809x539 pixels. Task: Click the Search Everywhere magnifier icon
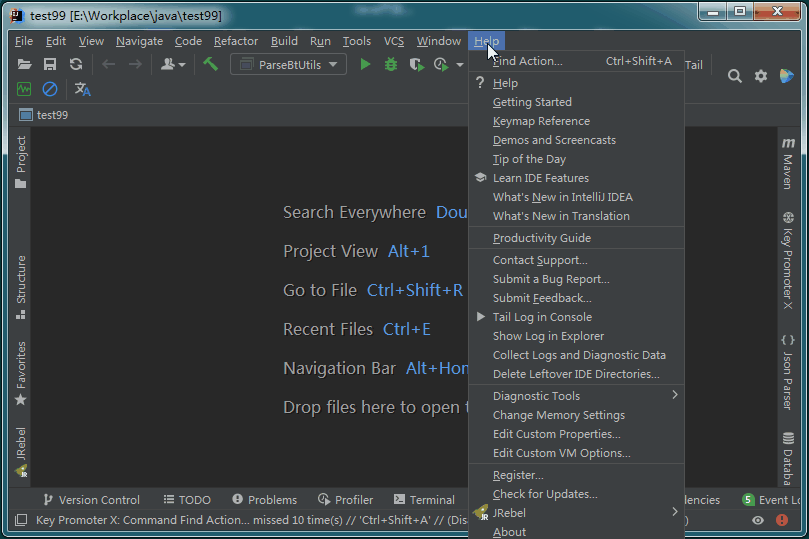pos(735,76)
